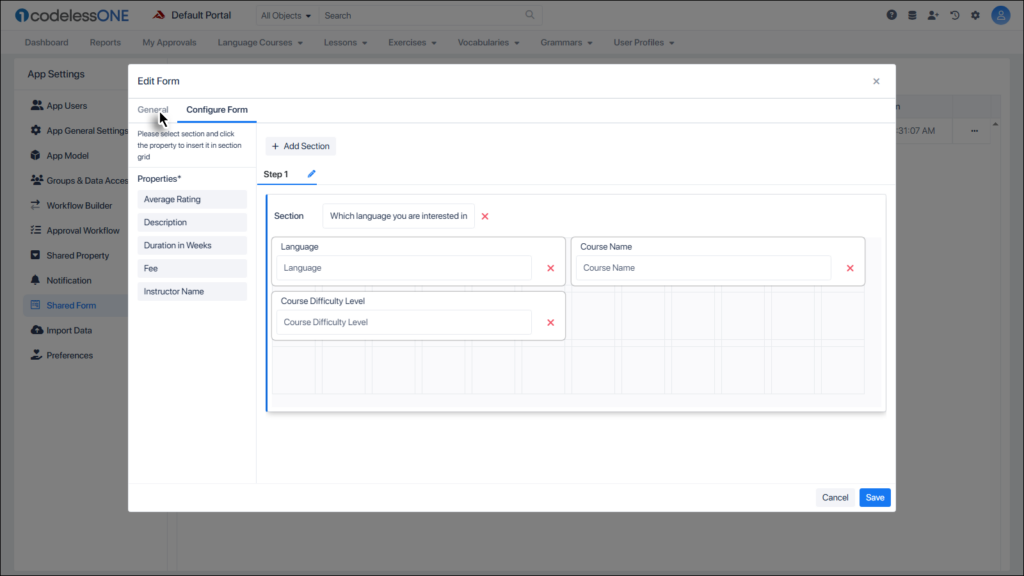Click the Notification bell icon
The width and height of the screenshot is (1024, 576).
[x=35, y=280]
